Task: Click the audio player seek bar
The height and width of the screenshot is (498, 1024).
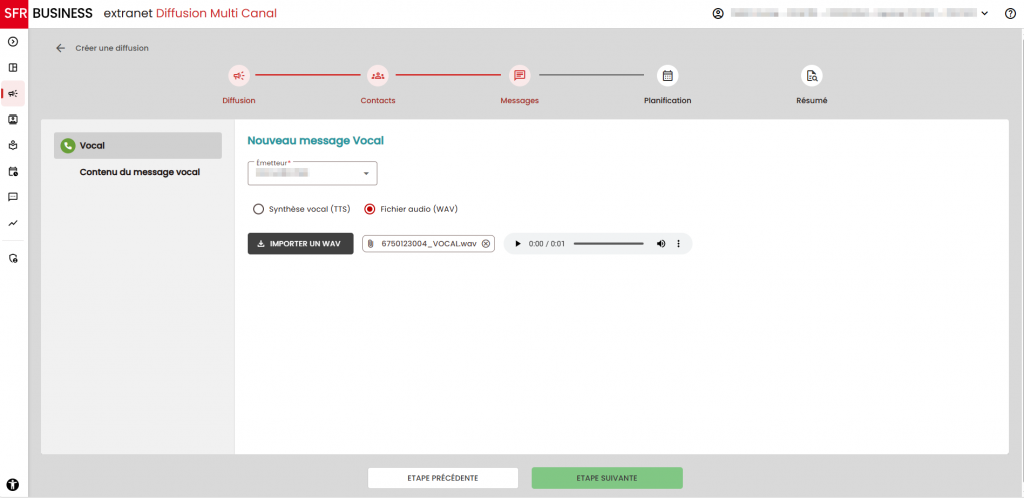Action: tap(608, 244)
